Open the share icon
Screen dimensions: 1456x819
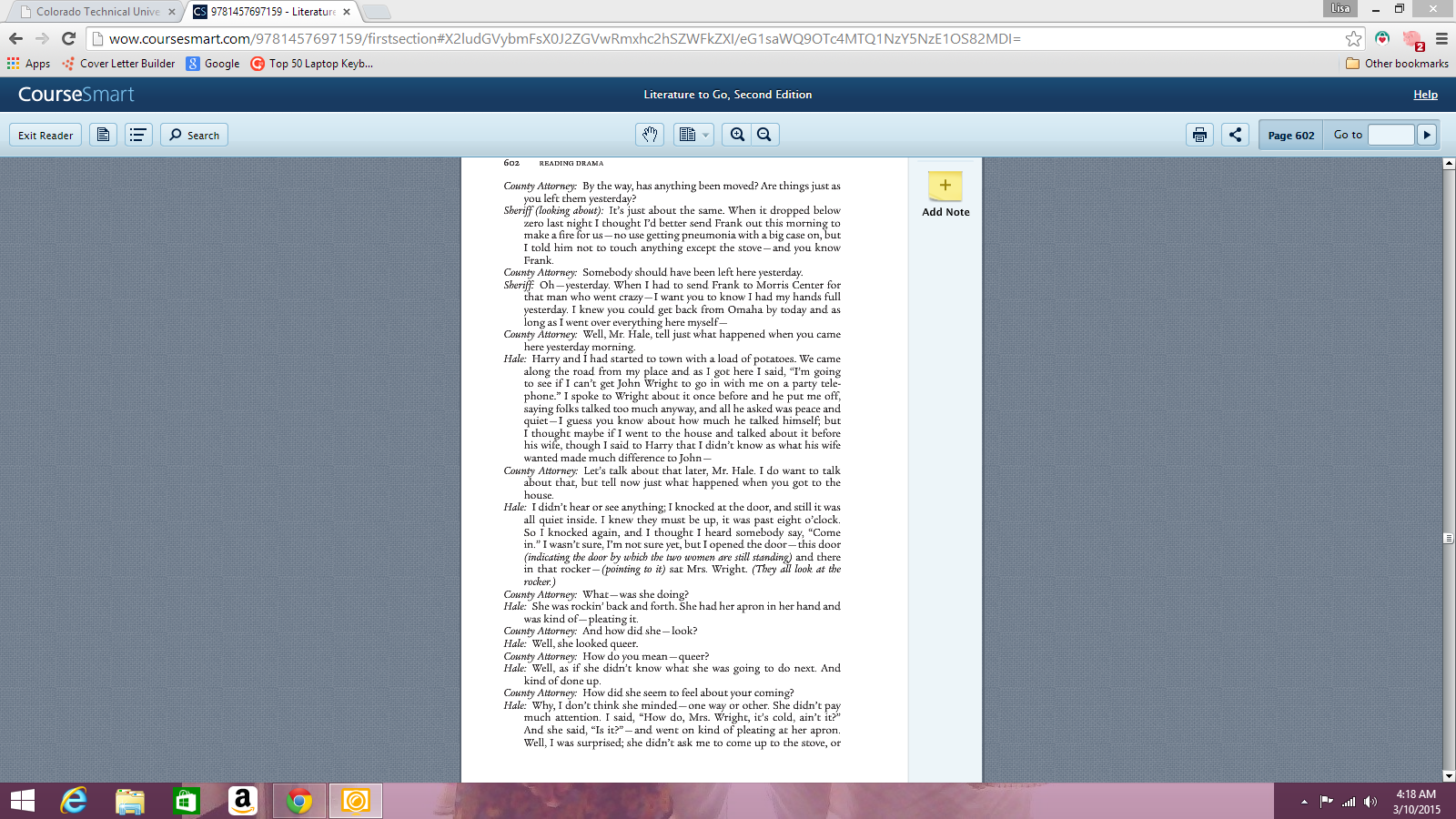pyautogui.click(x=1235, y=135)
